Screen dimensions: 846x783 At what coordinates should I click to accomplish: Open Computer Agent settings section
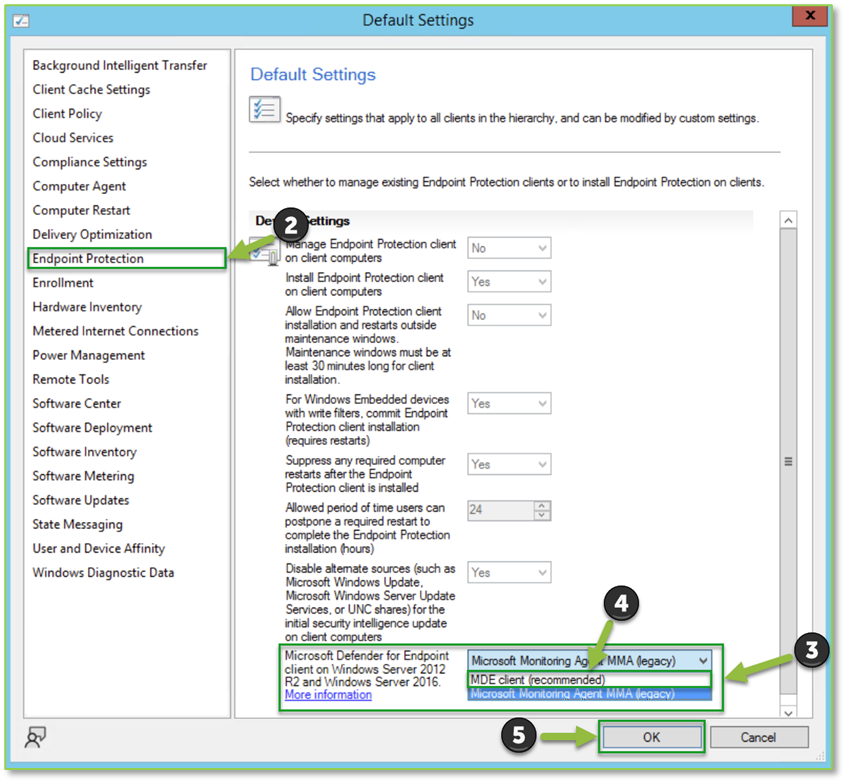coord(79,186)
